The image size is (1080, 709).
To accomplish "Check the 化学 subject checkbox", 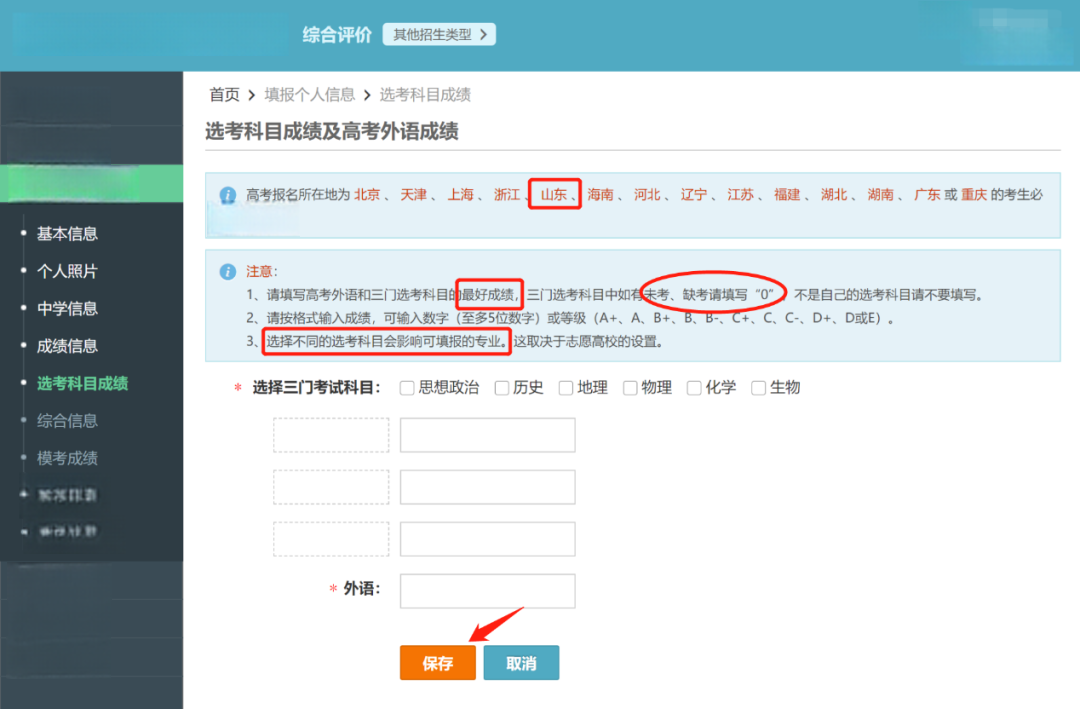I will (694, 388).
